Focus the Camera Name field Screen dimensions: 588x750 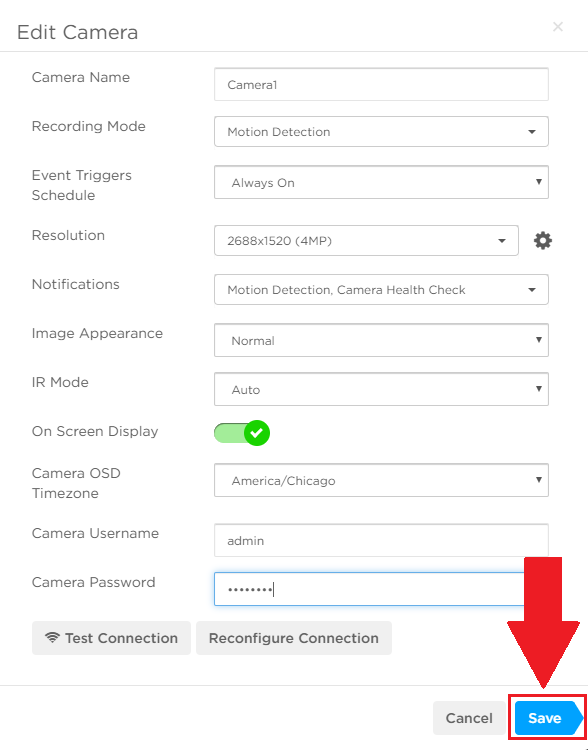tap(381, 85)
